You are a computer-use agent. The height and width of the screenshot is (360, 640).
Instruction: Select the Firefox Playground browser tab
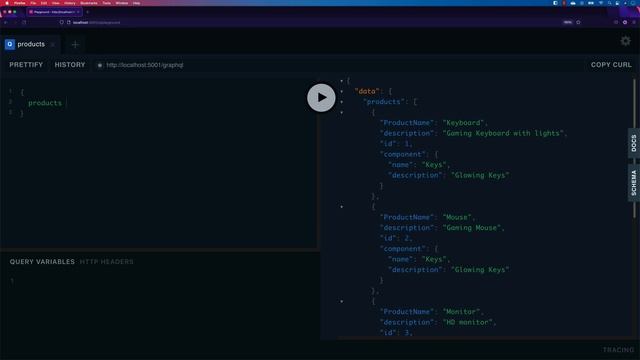[x=54, y=12]
